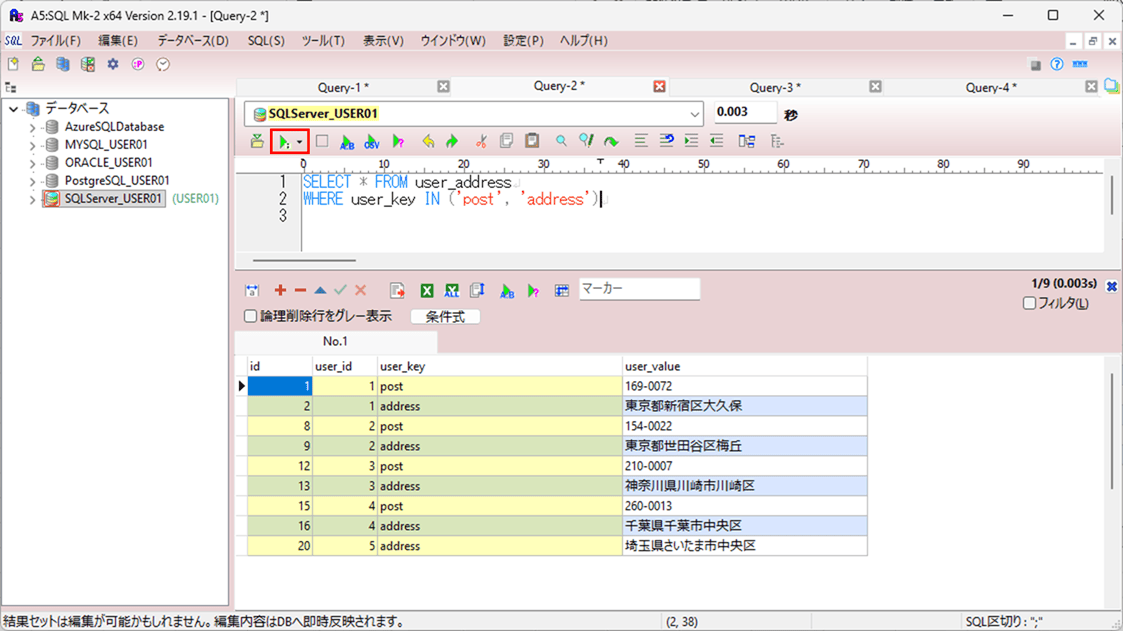Click the CSV export run icon
This screenshot has height=631, width=1123.
point(372,142)
